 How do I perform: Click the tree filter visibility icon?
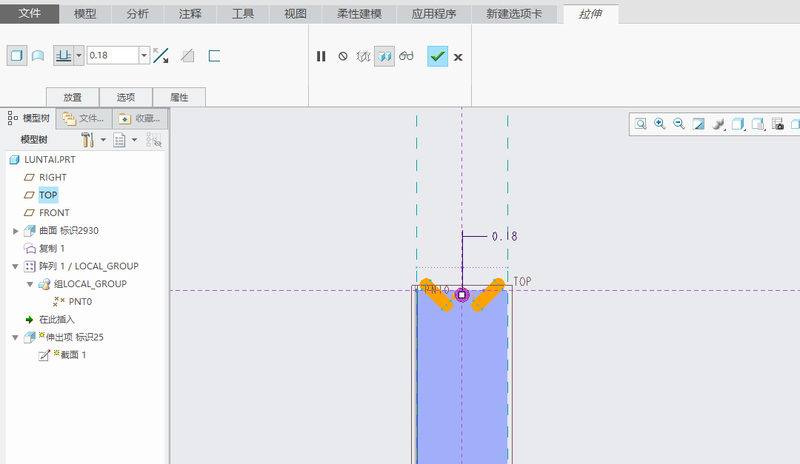click(154, 140)
